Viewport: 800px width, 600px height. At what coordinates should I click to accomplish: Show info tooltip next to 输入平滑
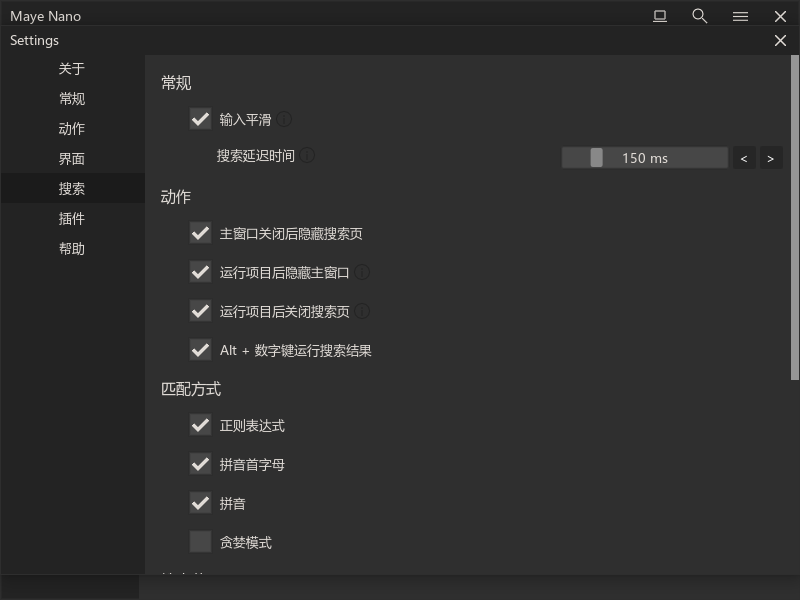pyautogui.click(x=283, y=118)
